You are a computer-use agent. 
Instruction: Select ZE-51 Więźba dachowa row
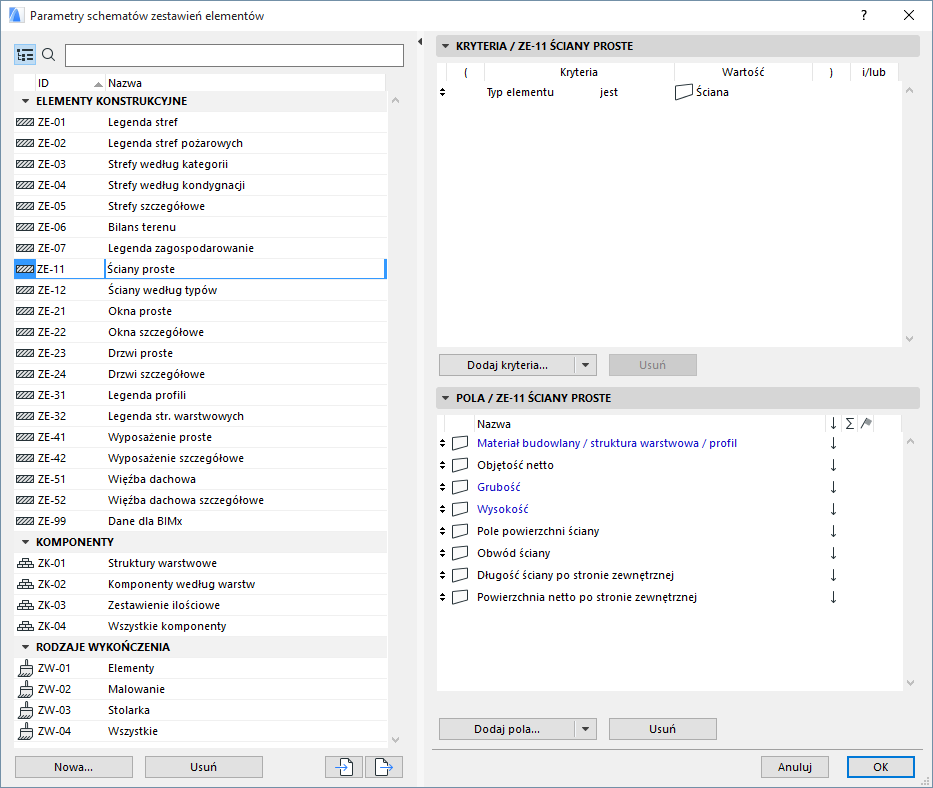coord(201,479)
